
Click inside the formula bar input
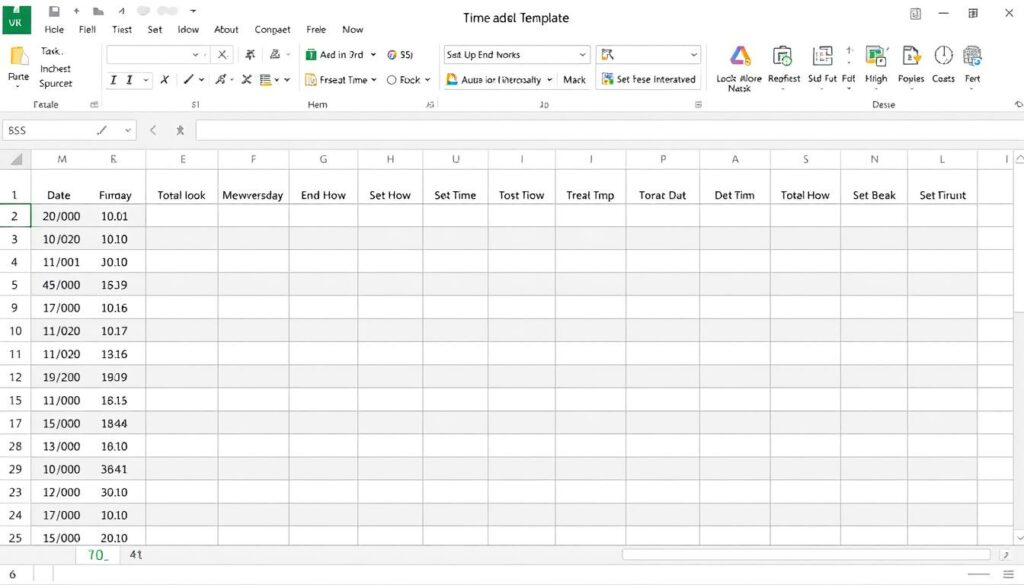click(x=609, y=131)
